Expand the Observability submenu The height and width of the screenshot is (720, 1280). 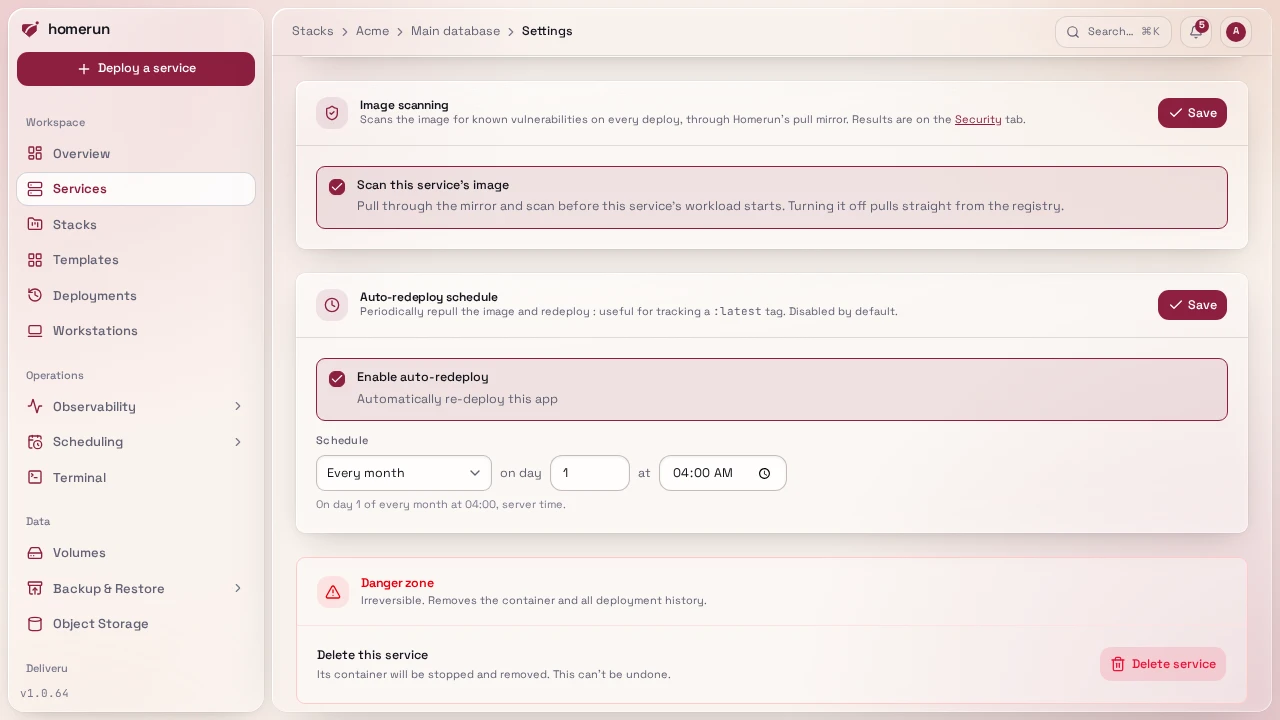[238, 406]
